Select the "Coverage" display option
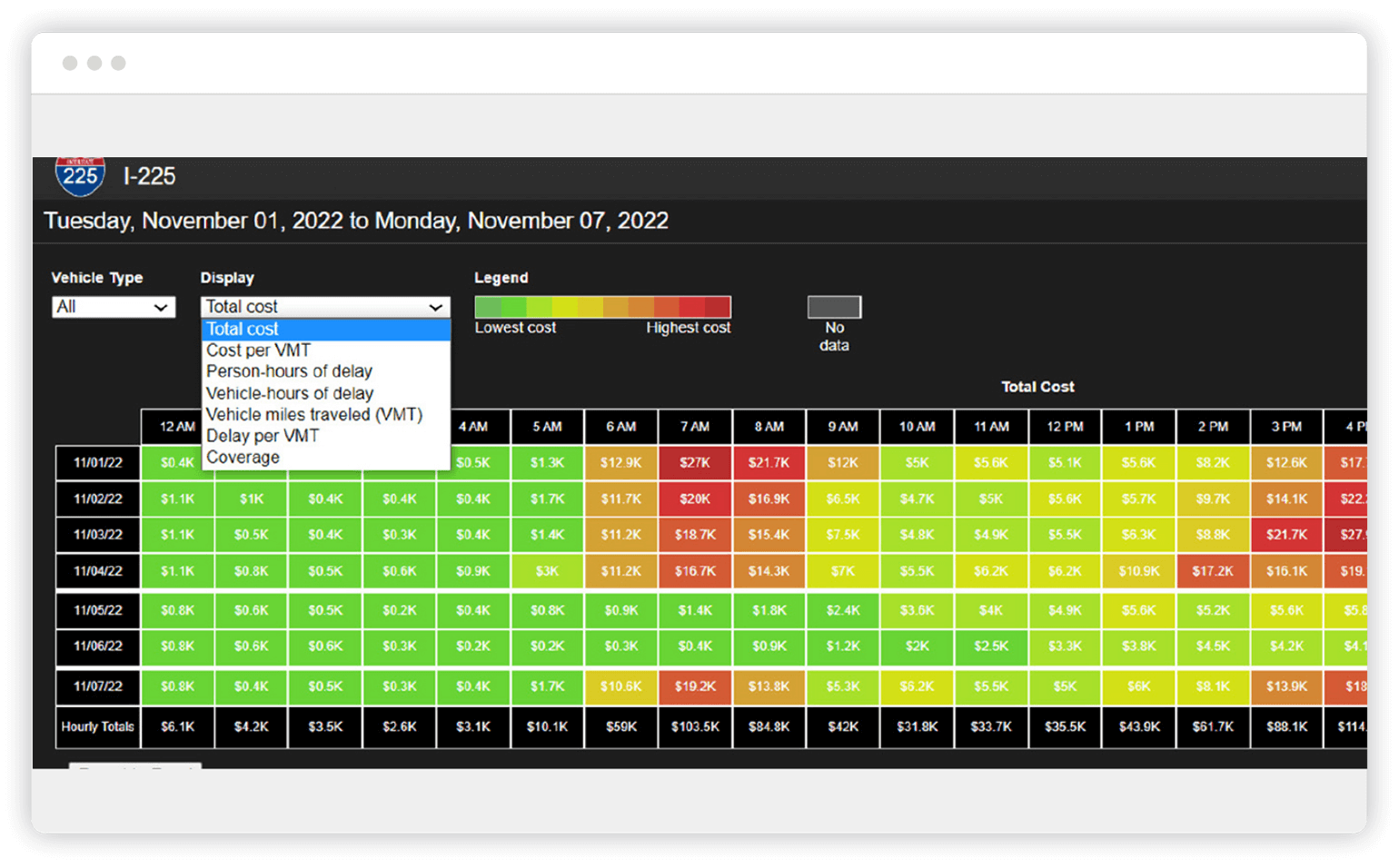The image size is (1399, 868). click(x=241, y=457)
